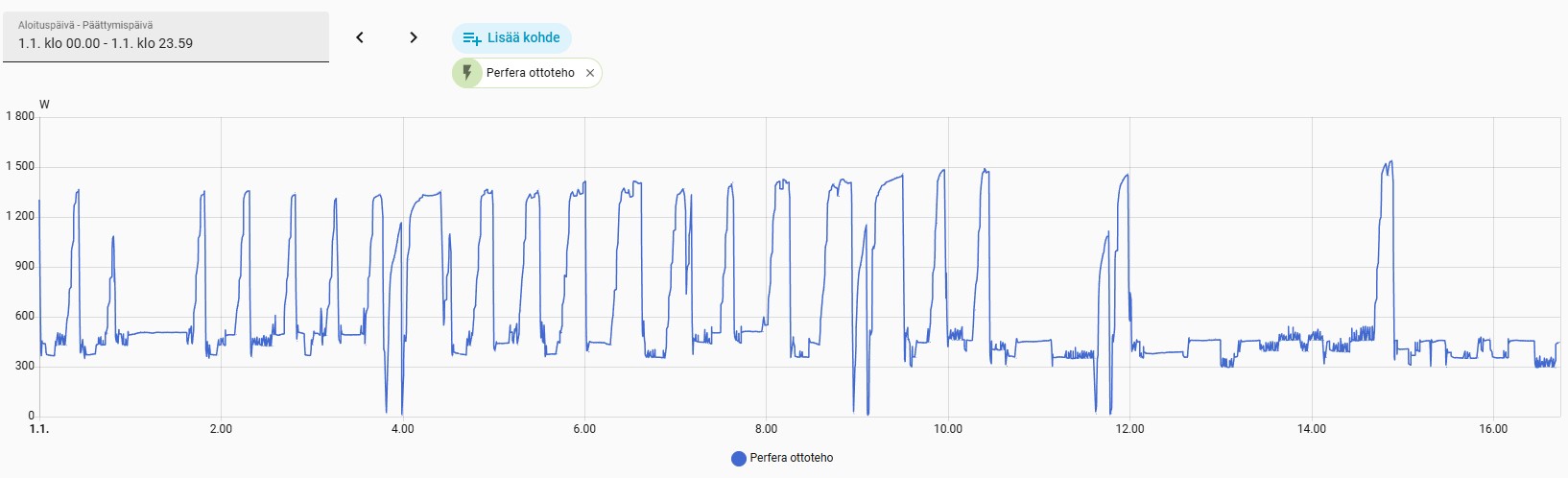Click the 14.00 time axis label

tap(1312, 429)
